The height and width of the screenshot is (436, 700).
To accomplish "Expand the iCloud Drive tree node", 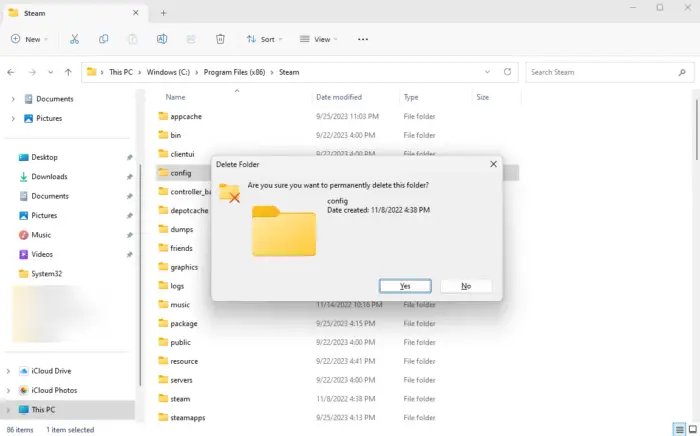I will pyautogui.click(x=10, y=371).
